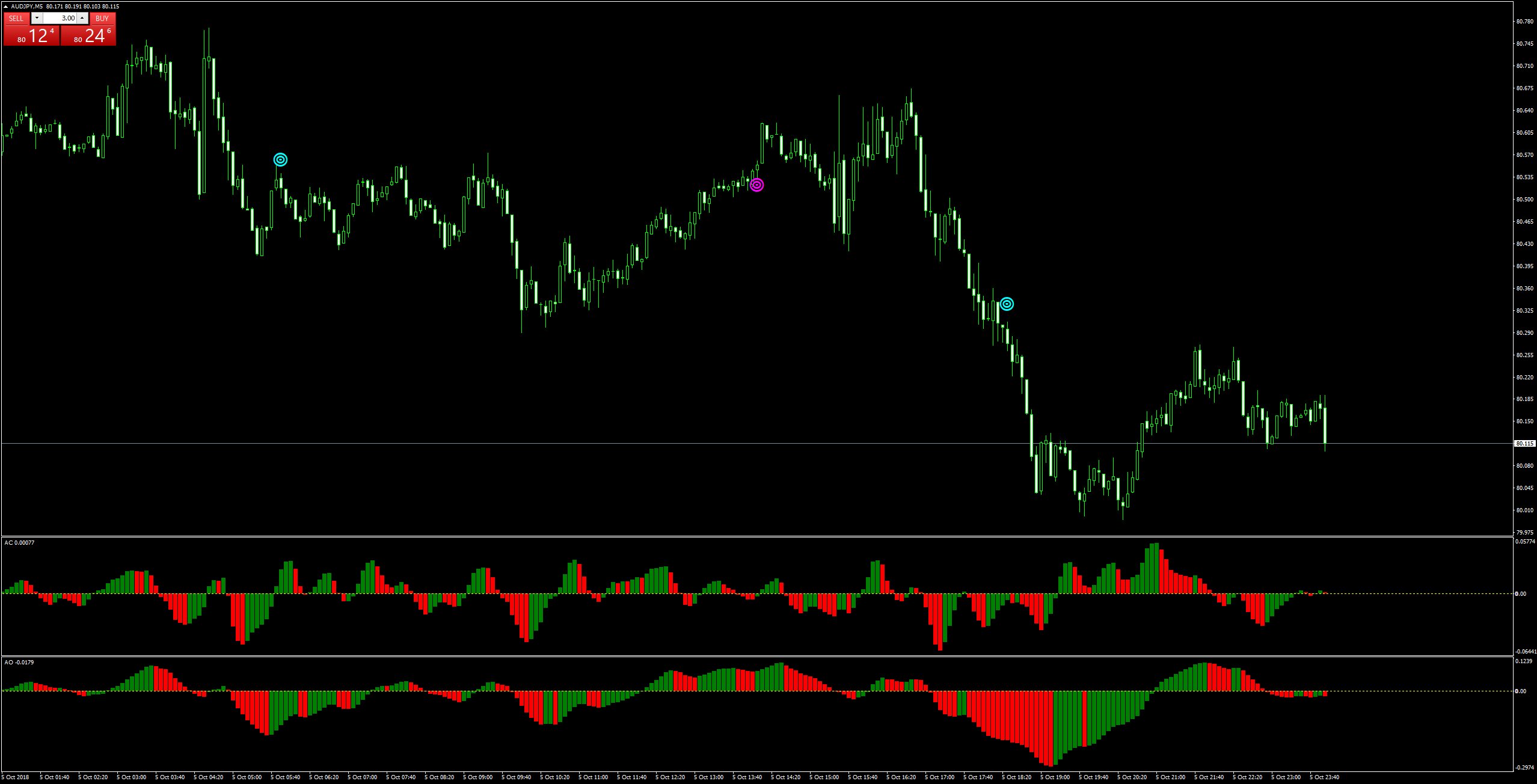Click the sell price 80.12 tile

point(31,36)
